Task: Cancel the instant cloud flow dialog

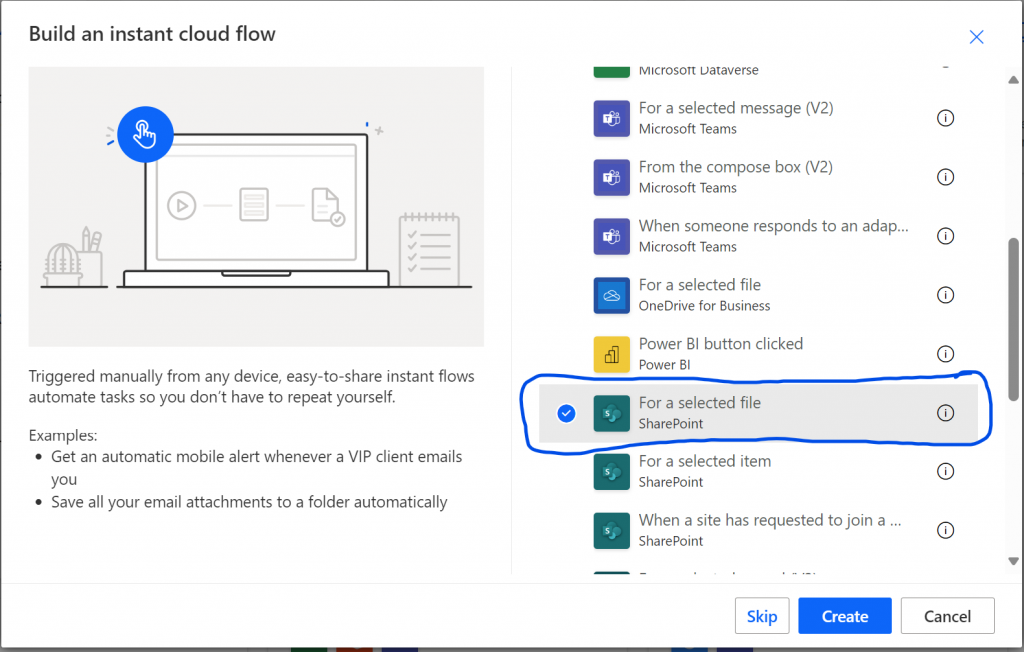Action: (x=947, y=616)
